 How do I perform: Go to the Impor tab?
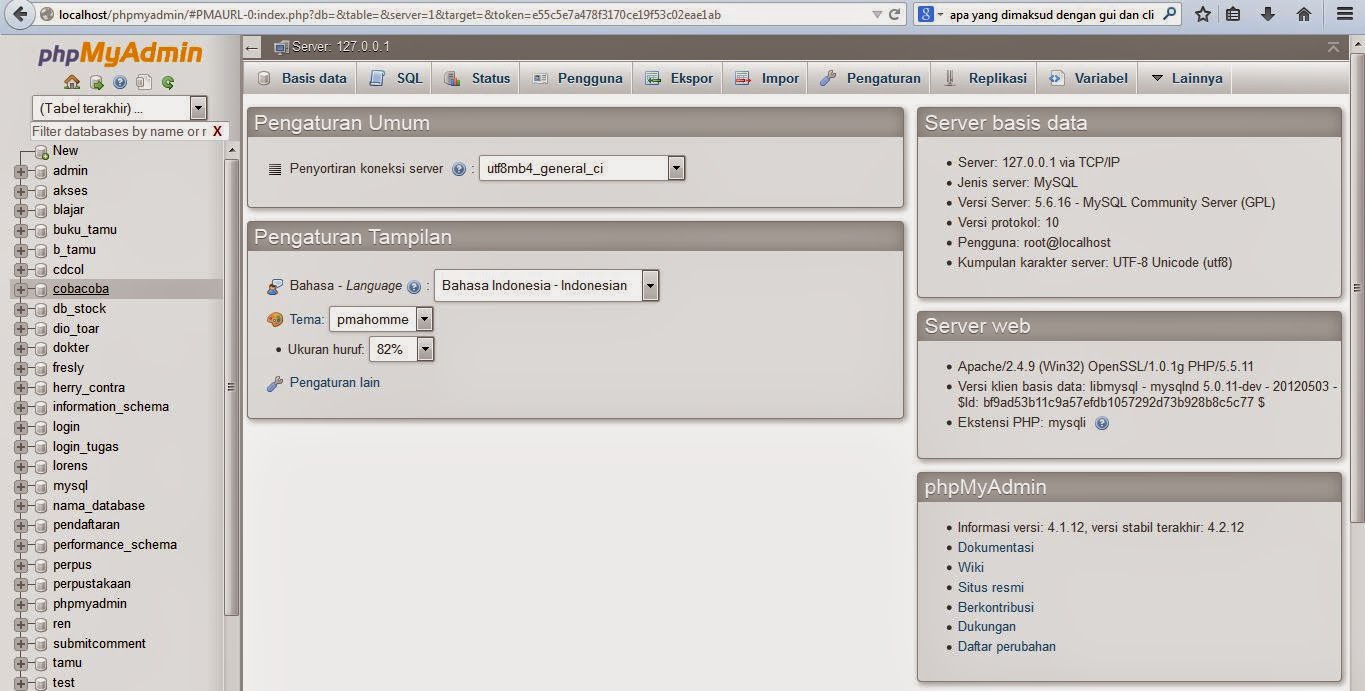(x=767, y=78)
